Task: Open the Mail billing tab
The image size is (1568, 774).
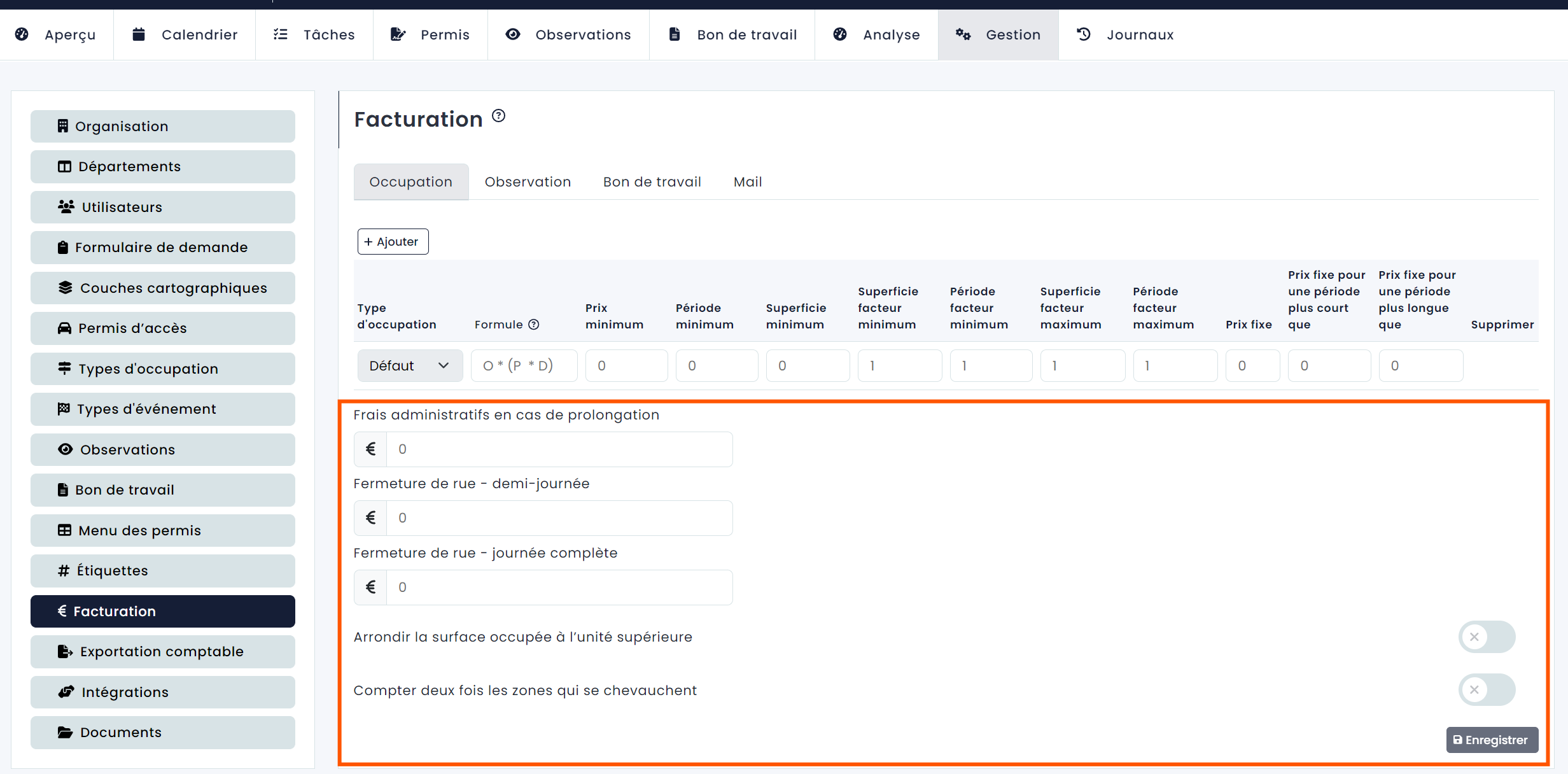Action: coord(748,182)
